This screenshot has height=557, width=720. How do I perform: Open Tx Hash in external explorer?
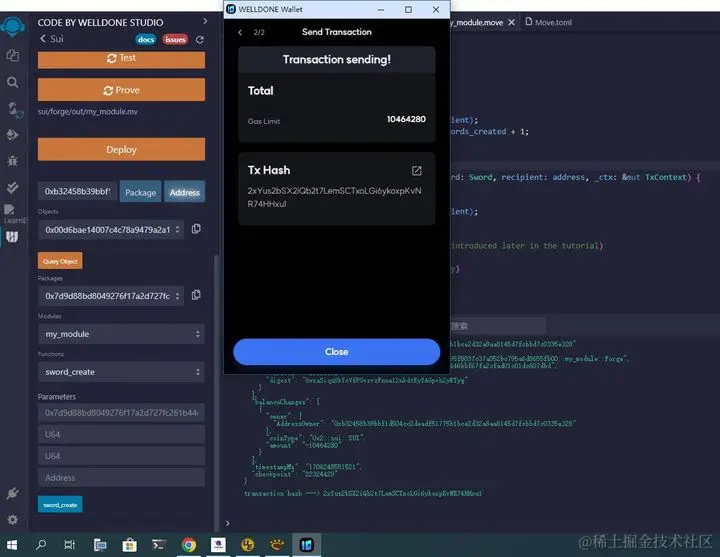(416, 171)
